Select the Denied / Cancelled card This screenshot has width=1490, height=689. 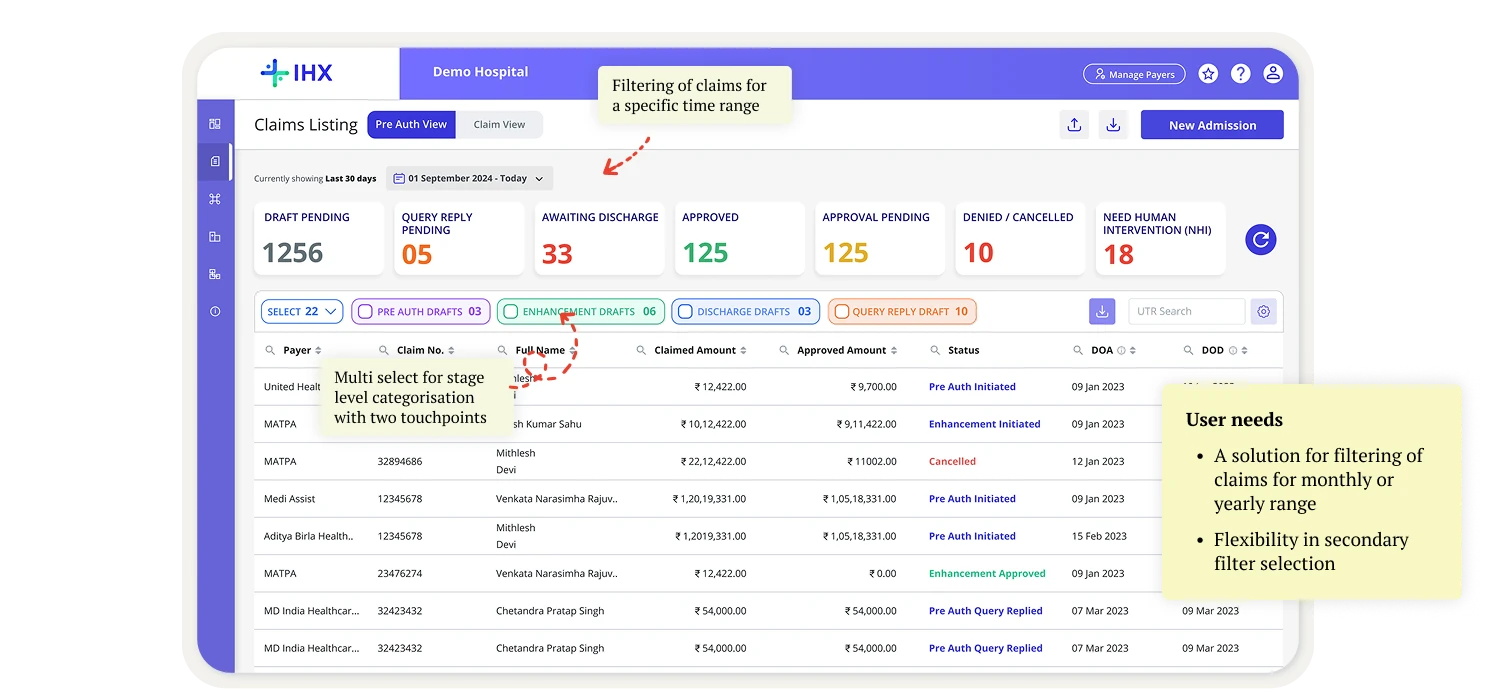pyautogui.click(x=1020, y=238)
